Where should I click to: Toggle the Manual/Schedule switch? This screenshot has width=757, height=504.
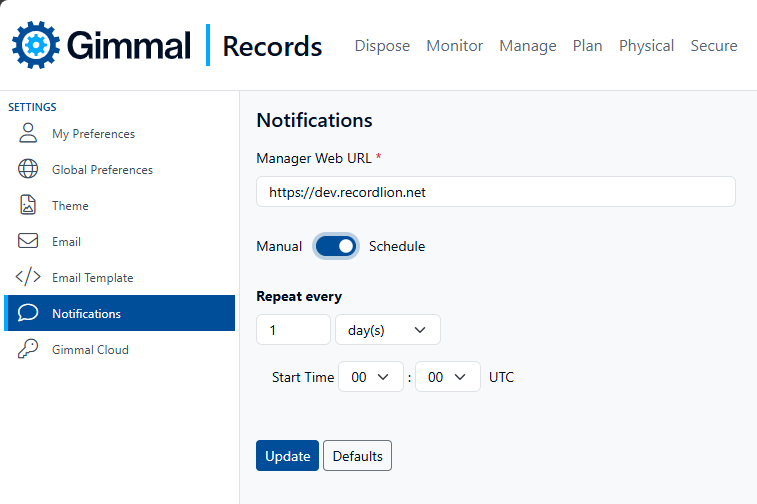336,246
